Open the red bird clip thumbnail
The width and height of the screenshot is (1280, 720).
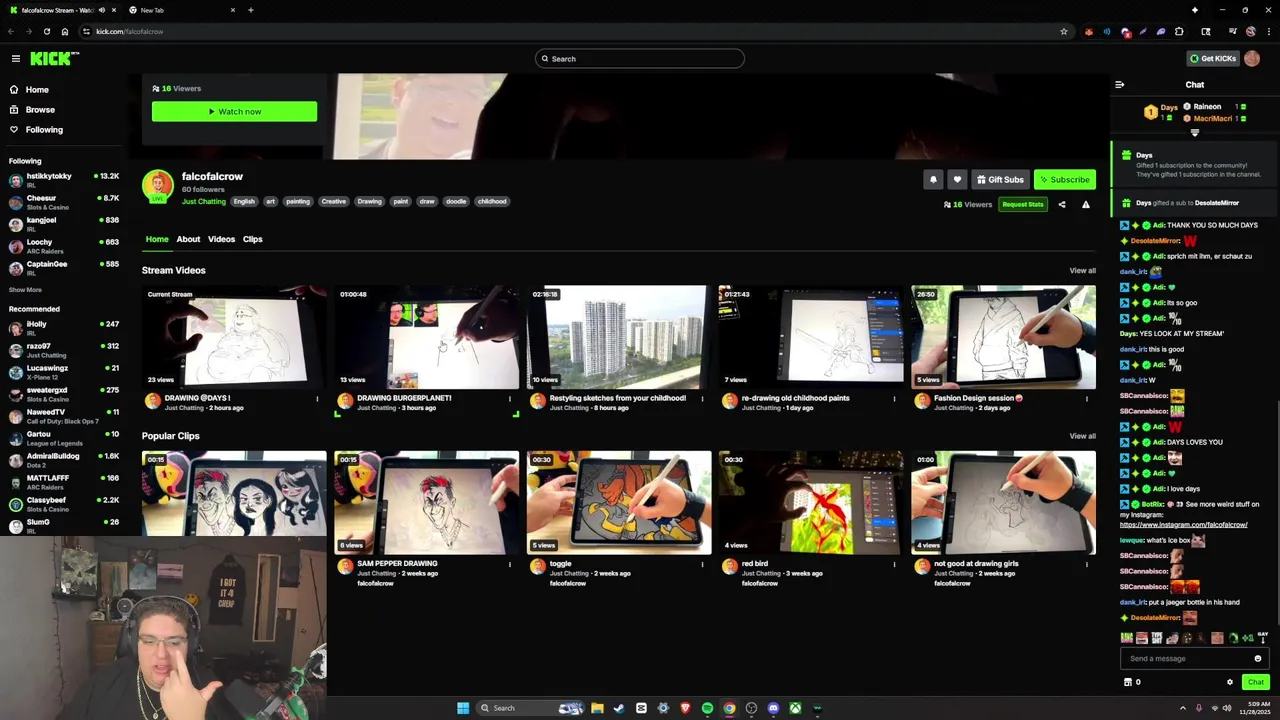[x=811, y=503]
